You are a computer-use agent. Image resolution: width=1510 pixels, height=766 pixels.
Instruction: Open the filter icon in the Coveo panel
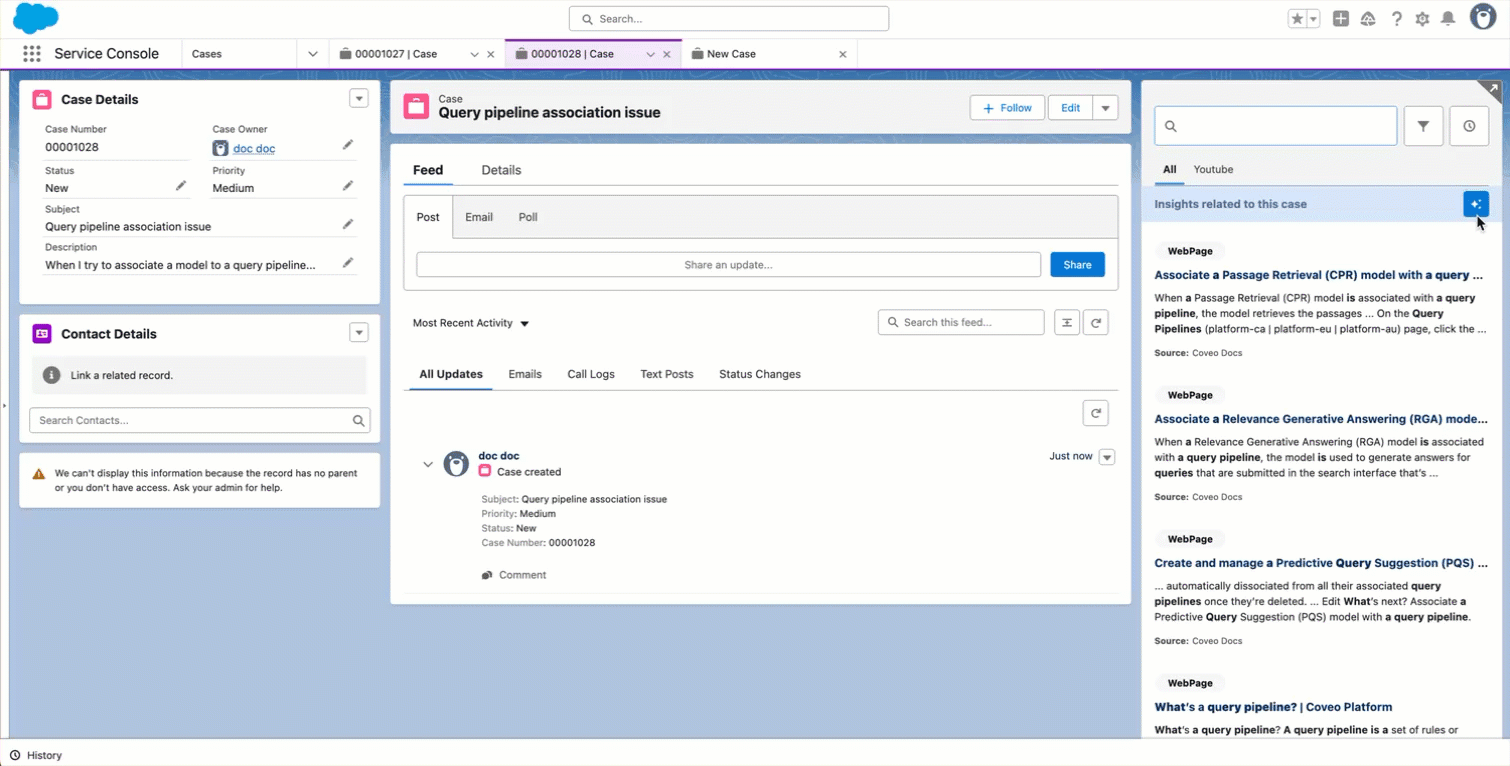coord(1423,125)
